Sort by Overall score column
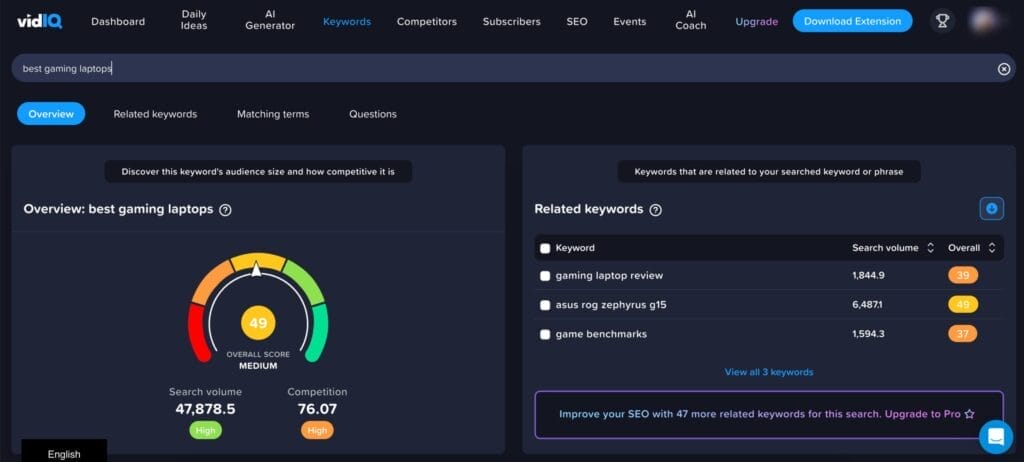Image resolution: width=1024 pixels, height=462 pixels. pyautogui.click(x=991, y=248)
